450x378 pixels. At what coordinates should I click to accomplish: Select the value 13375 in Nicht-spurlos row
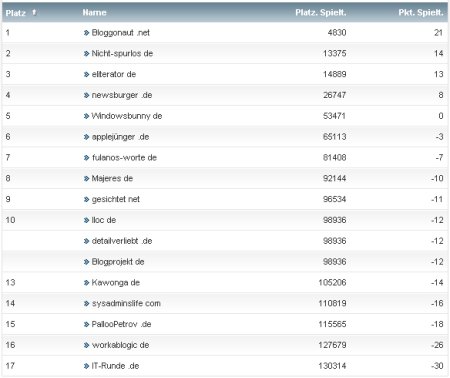tap(335, 53)
